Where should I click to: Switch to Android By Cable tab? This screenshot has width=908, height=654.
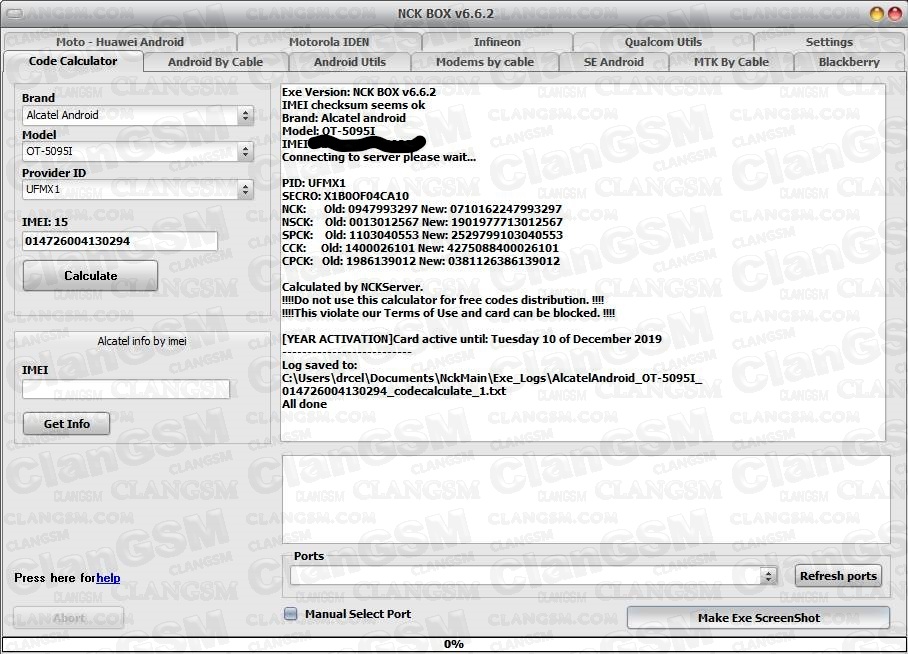tap(215, 62)
